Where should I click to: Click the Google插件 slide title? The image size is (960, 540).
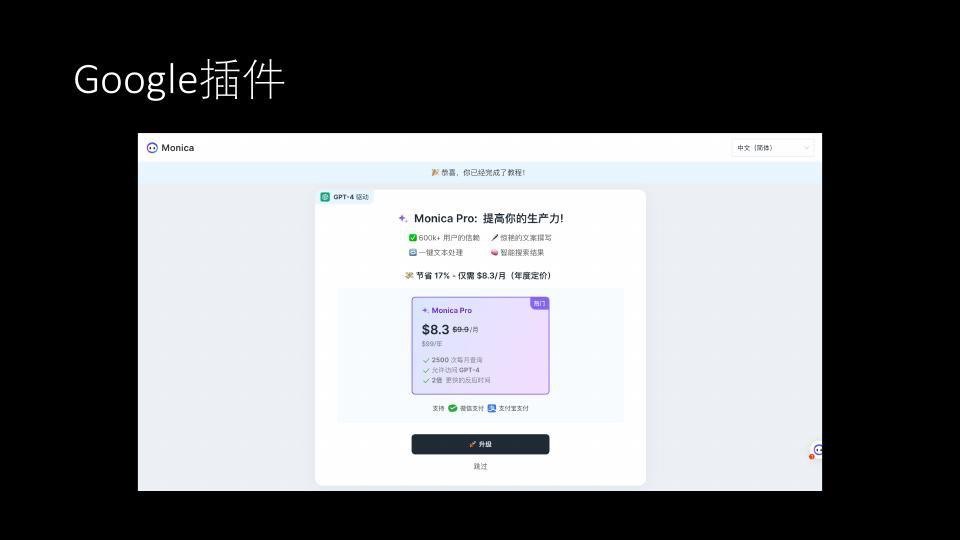[179, 80]
